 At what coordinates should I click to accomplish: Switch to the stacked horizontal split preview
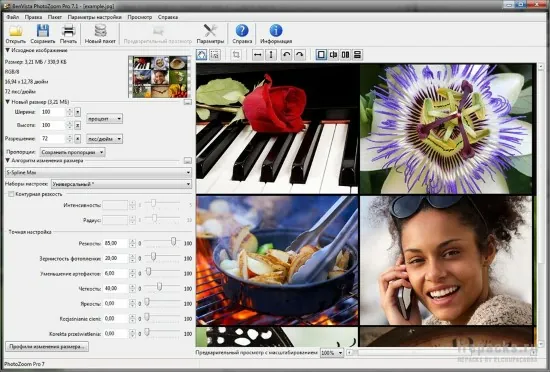point(357,55)
